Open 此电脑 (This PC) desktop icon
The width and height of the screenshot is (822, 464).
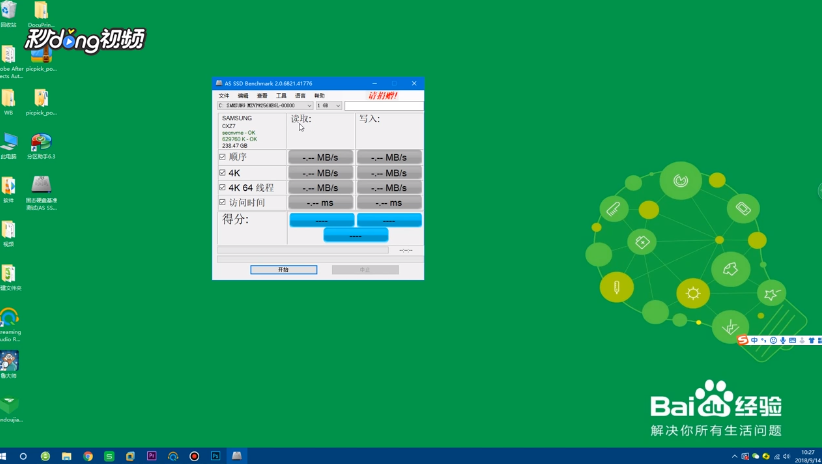click(8, 146)
